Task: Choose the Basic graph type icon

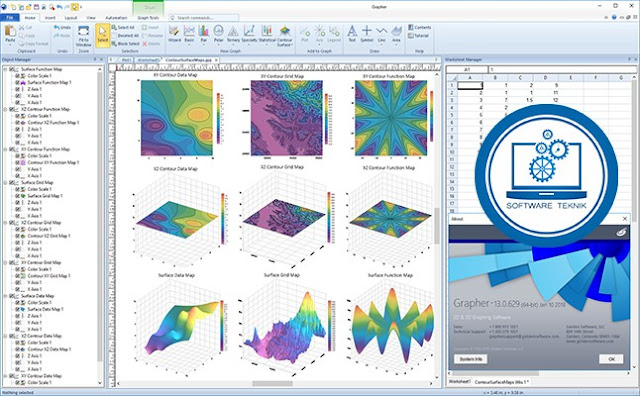Action: tap(189, 31)
